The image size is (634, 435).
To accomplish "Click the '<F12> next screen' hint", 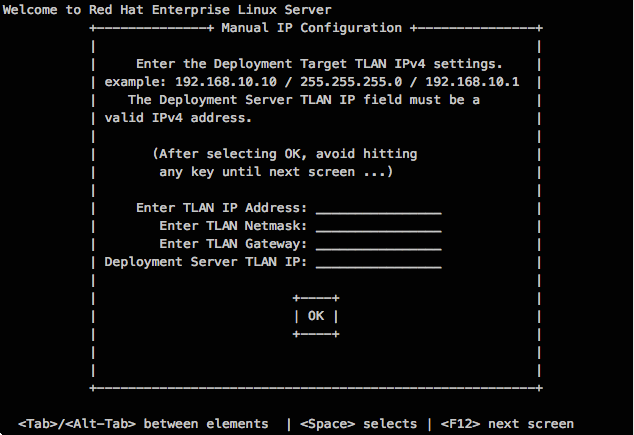I will click(x=507, y=424).
